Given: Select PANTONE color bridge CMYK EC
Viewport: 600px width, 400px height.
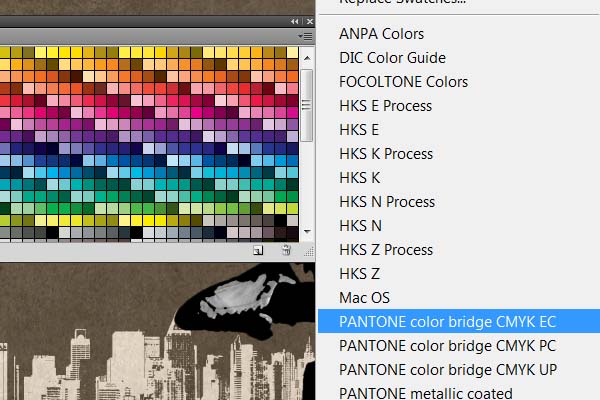Looking at the screenshot, I should coord(447,322).
